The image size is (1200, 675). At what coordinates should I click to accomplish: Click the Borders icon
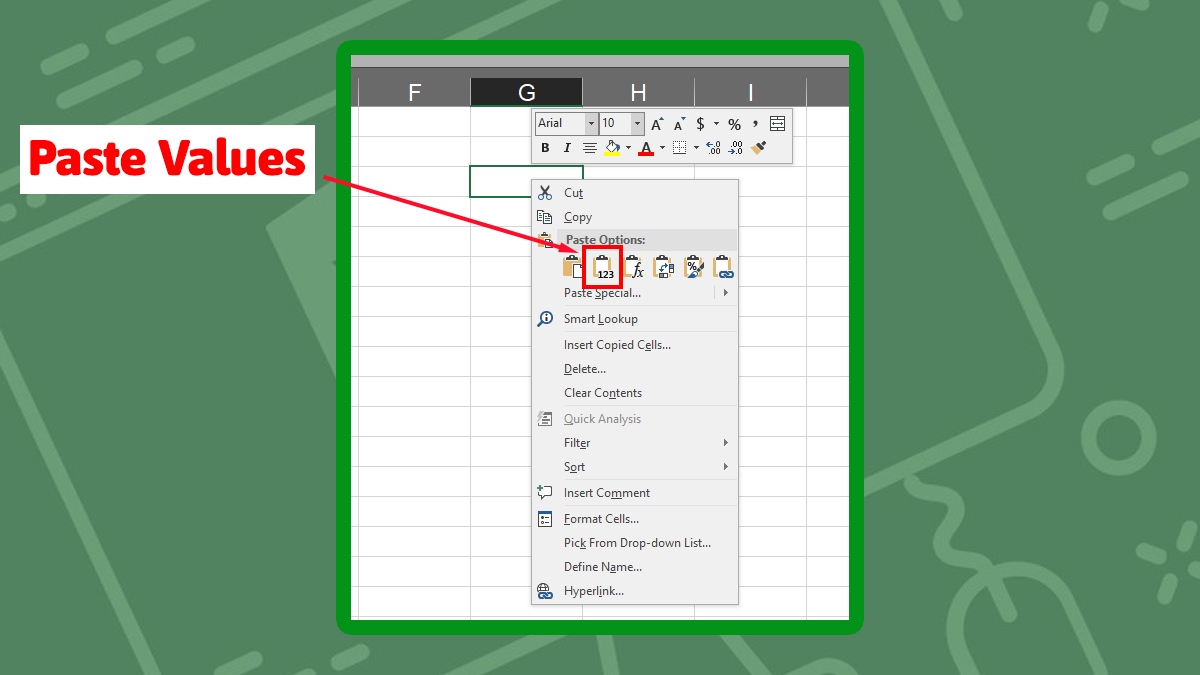[x=680, y=148]
